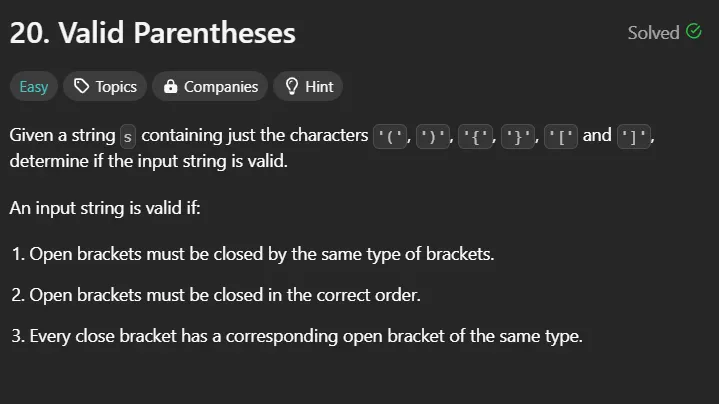The width and height of the screenshot is (719, 404).
Task: Click the '(' code snippet
Action: coord(390,136)
